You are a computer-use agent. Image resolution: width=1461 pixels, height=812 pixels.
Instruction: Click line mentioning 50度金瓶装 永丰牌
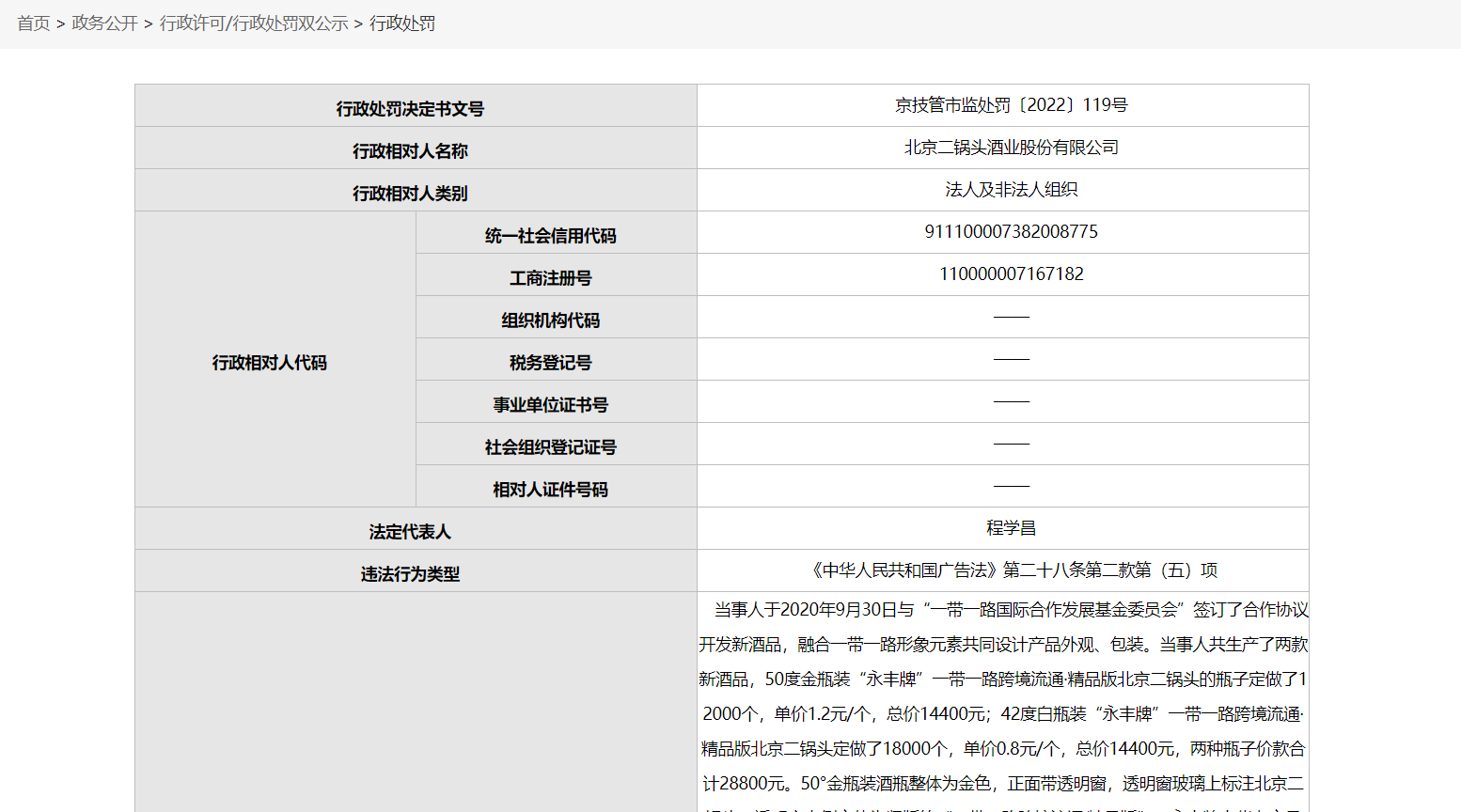coord(1003,679)
